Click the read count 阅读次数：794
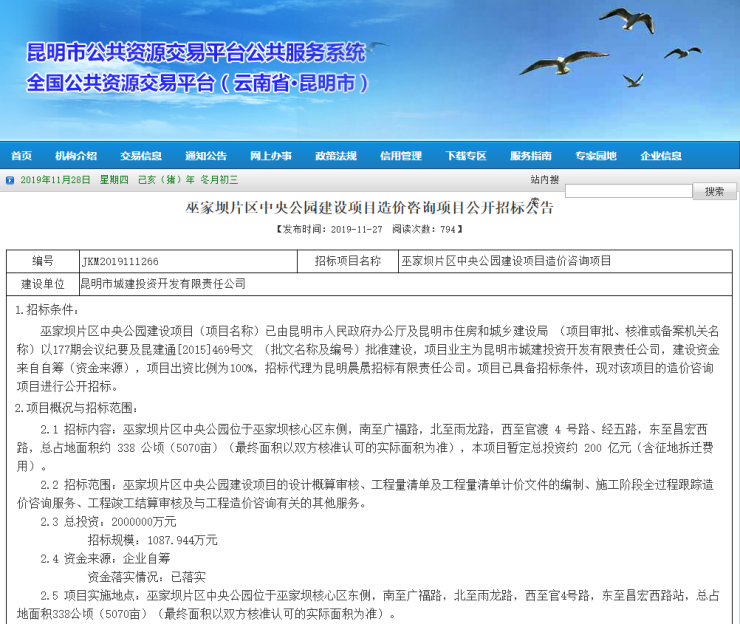The width and height of the screenshot is (740, 624). point(424,229)
